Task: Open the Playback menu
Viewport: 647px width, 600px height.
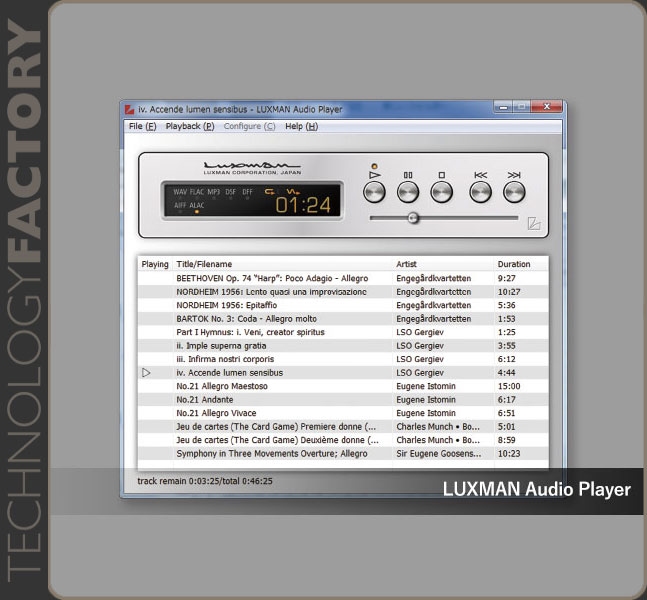Action: point(190,126)
